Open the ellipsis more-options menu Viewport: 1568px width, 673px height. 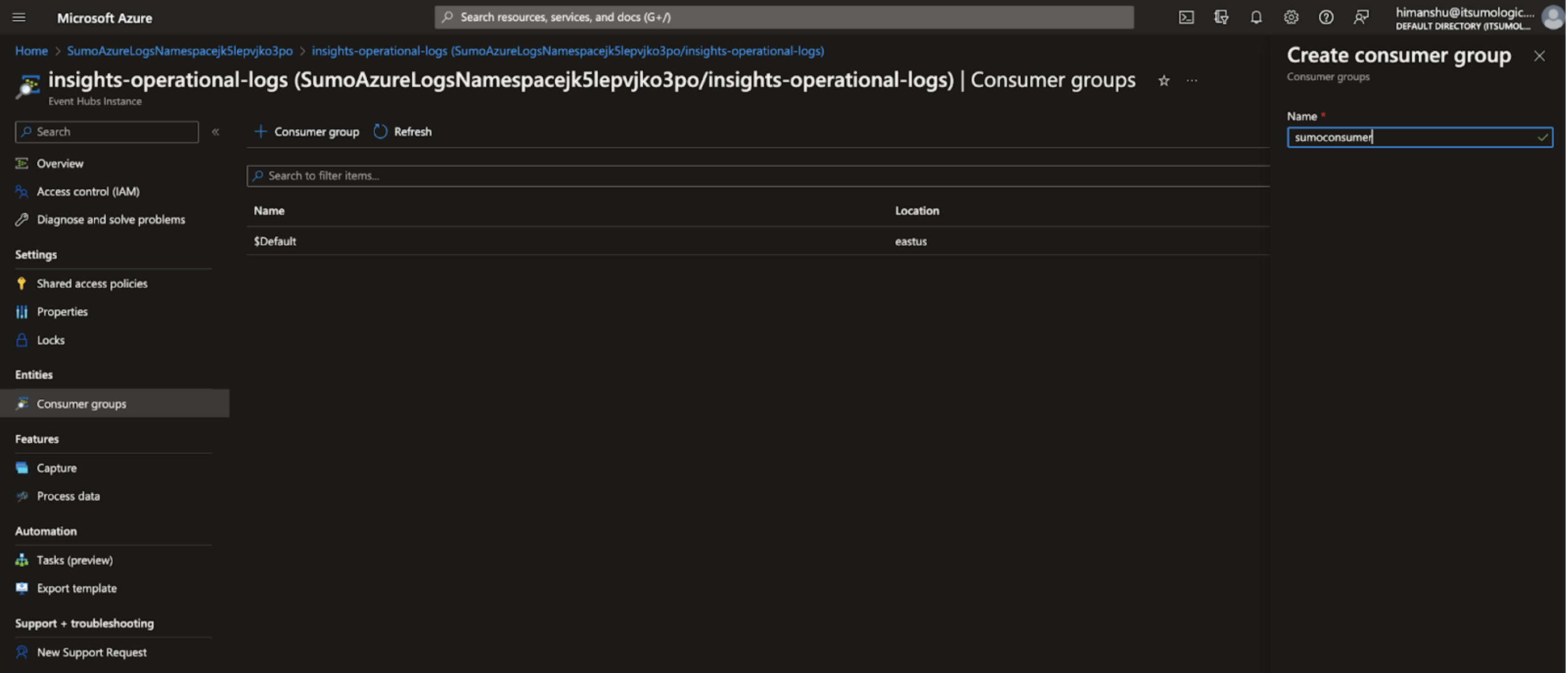1191,81
